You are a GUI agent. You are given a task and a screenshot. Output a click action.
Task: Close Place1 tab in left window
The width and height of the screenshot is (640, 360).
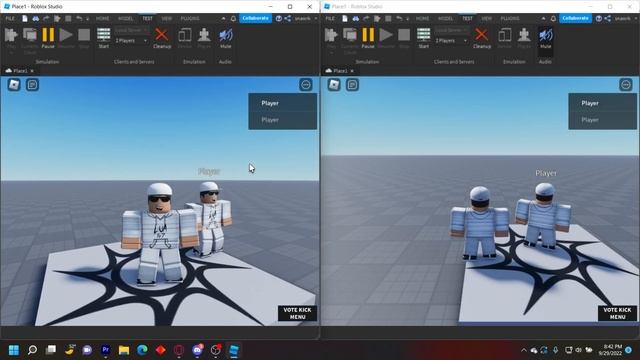tap(32, 71)
